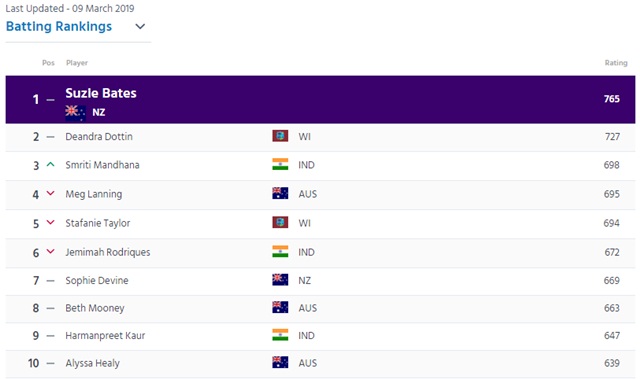
Task: Click Australia flag beside Meg Lanning
Action: [280, 193]
